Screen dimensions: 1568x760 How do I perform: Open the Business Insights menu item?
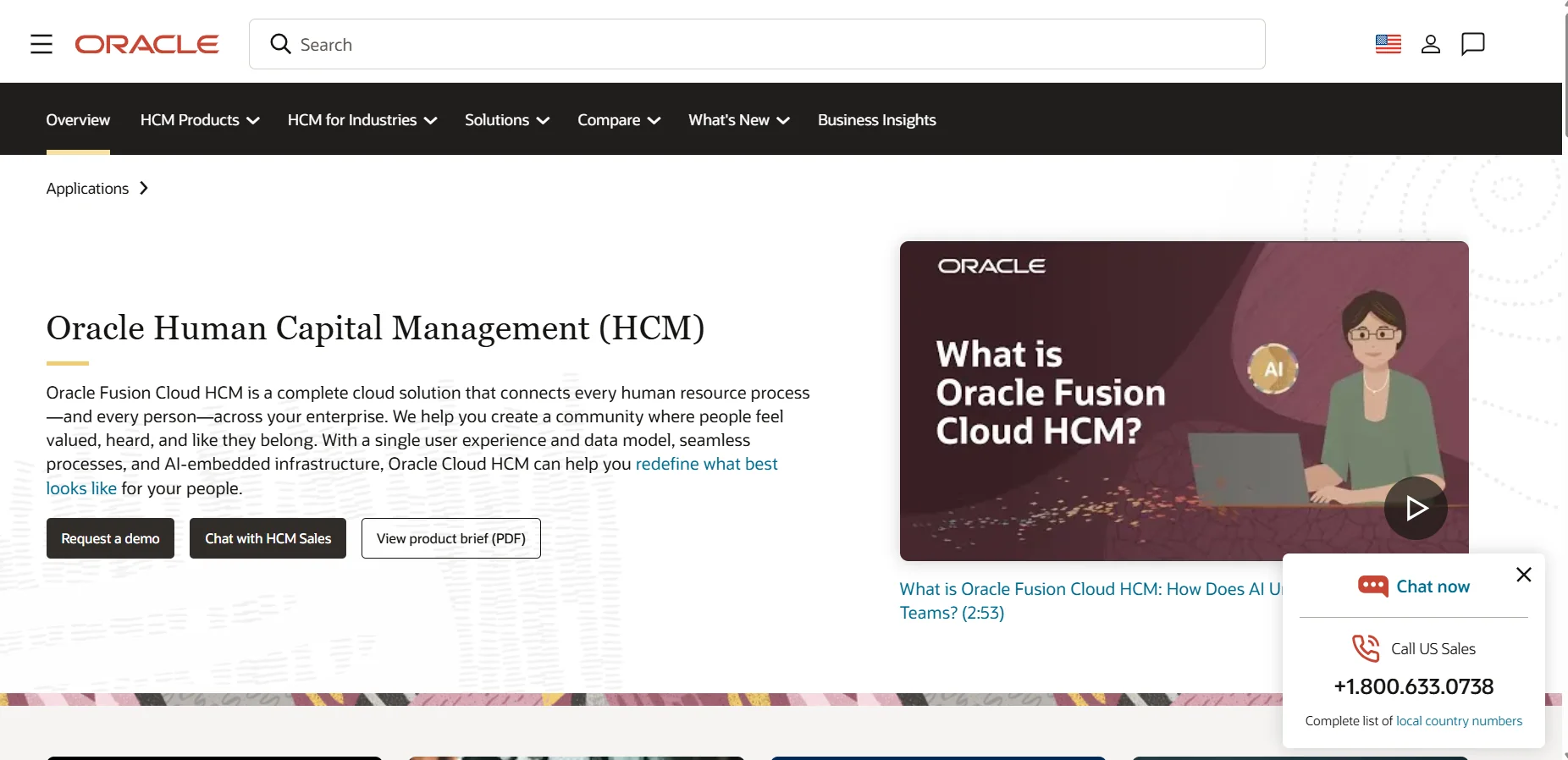(877, 120)
